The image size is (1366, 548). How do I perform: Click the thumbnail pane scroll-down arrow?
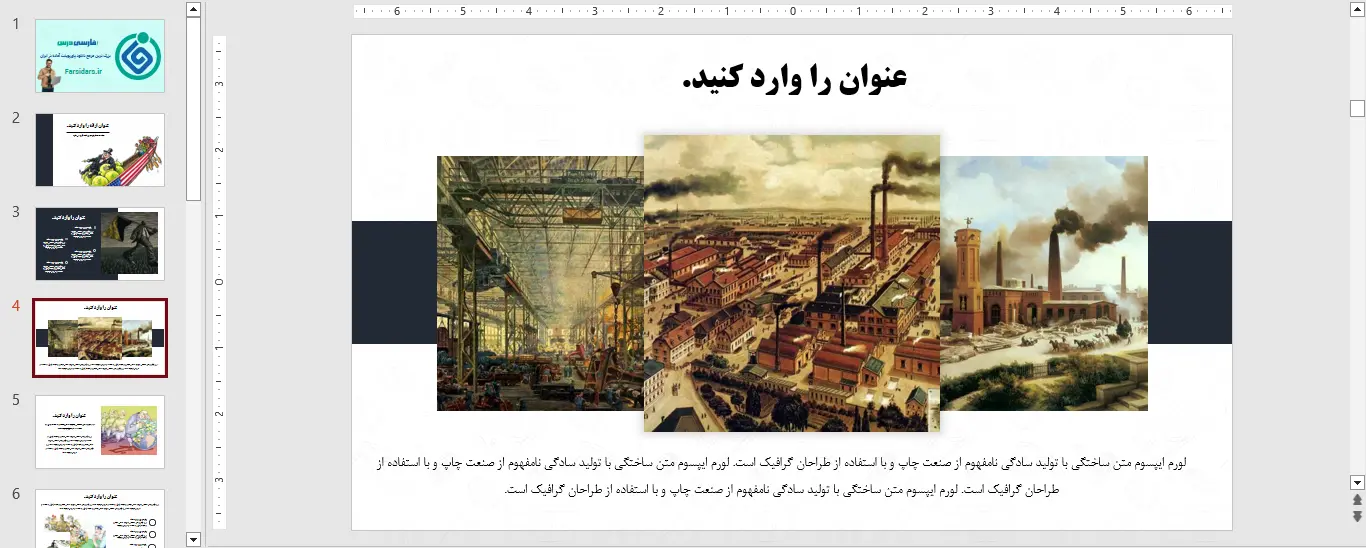tap(194, 539)
